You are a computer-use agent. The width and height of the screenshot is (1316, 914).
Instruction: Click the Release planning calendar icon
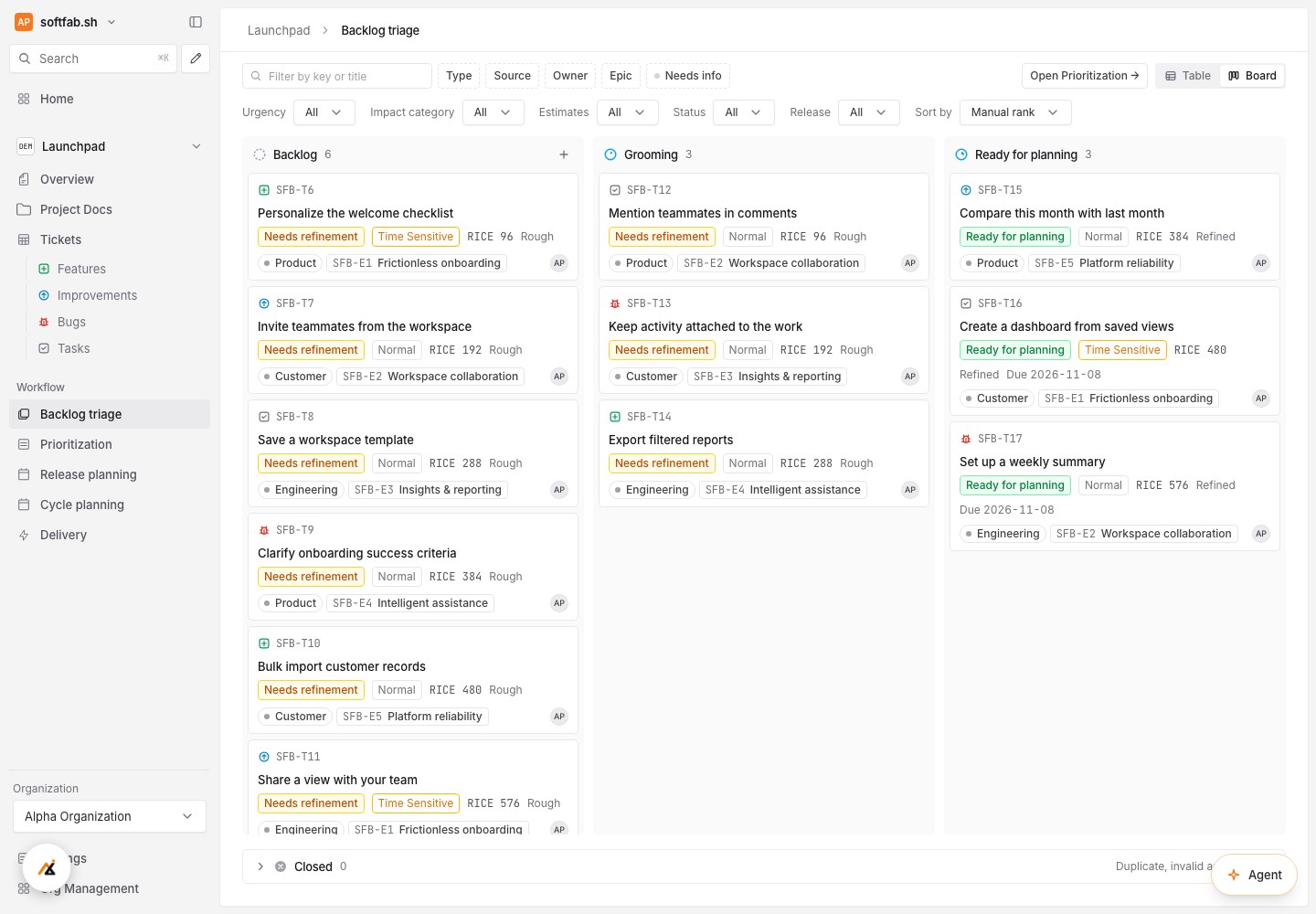pos(24,474)
